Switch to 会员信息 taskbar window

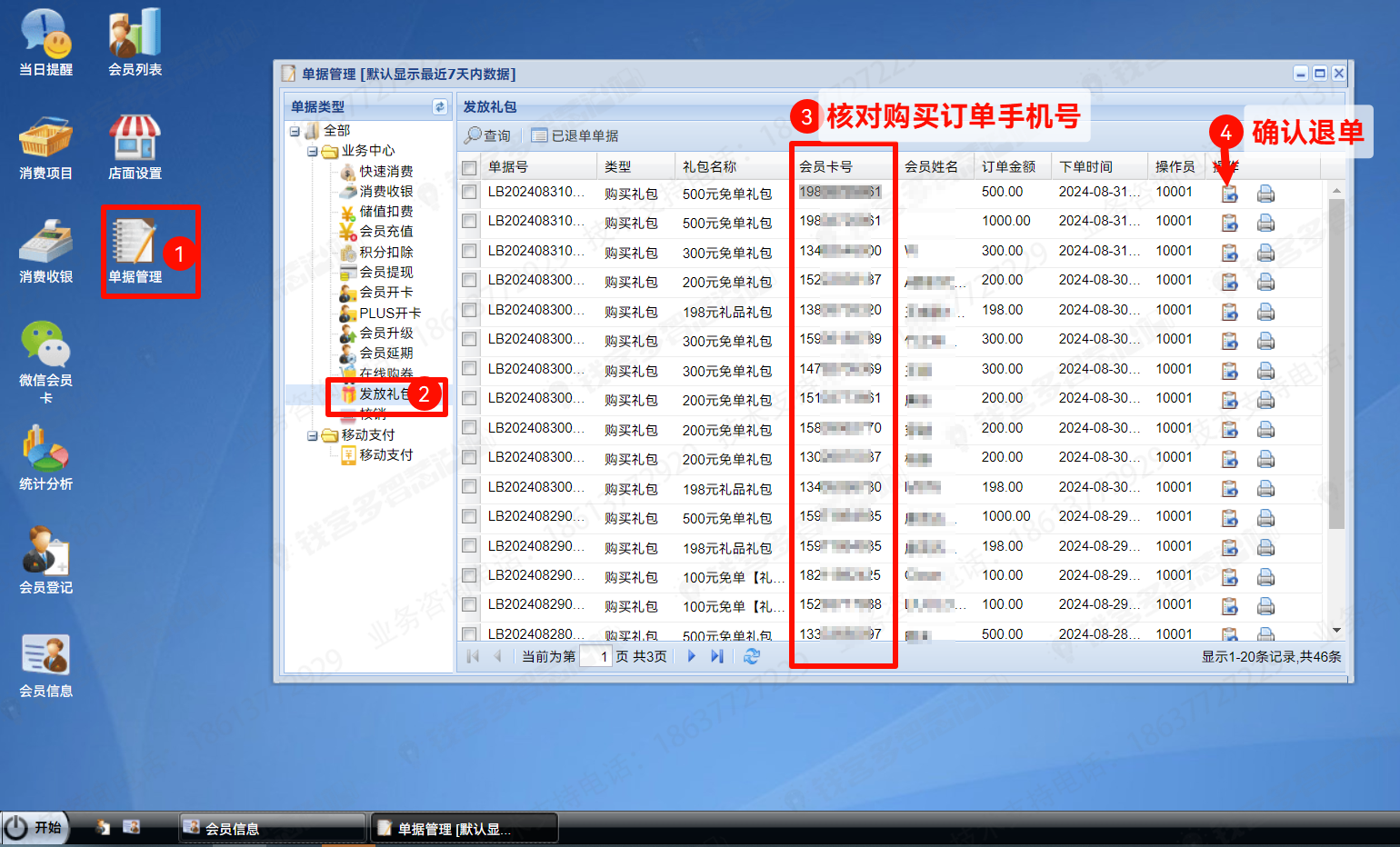tap(271, 828)
